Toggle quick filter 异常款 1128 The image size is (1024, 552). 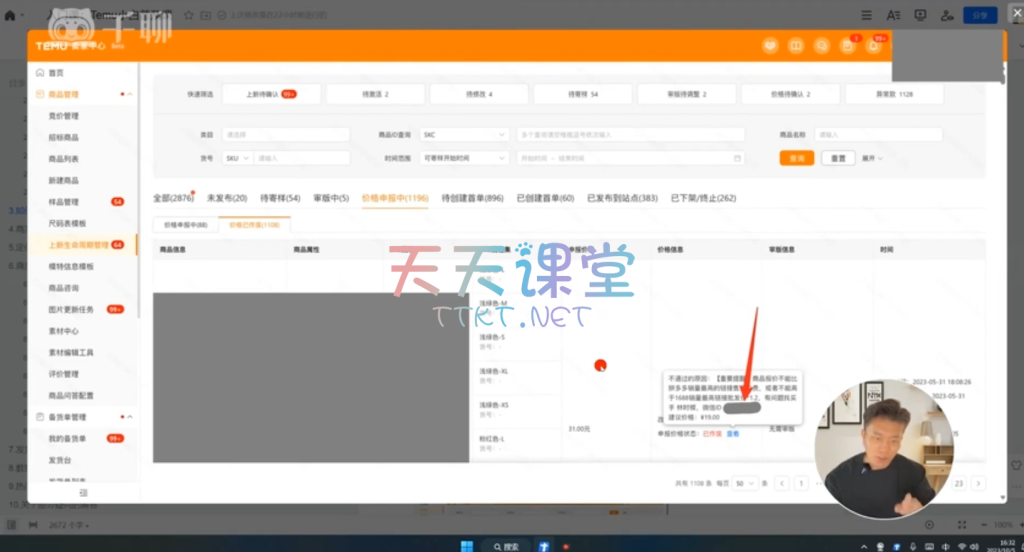coord(894,94)
